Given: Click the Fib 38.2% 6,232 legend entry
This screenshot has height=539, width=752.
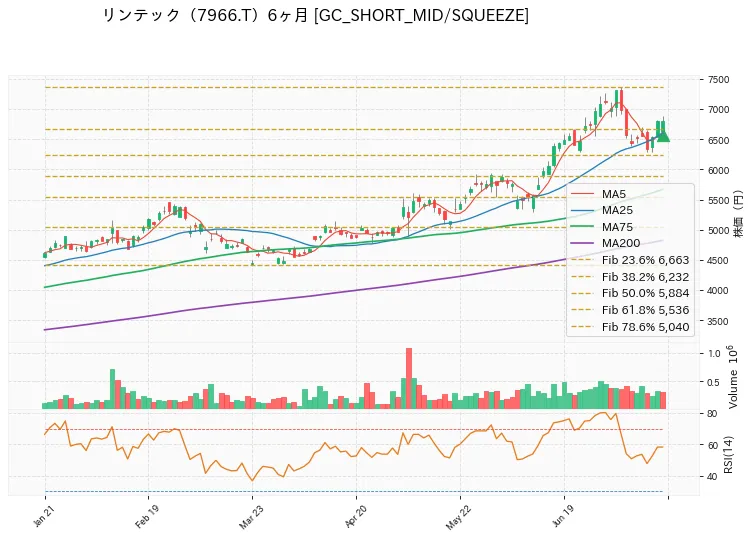Looking at the screenshot, I should point(630,277).
